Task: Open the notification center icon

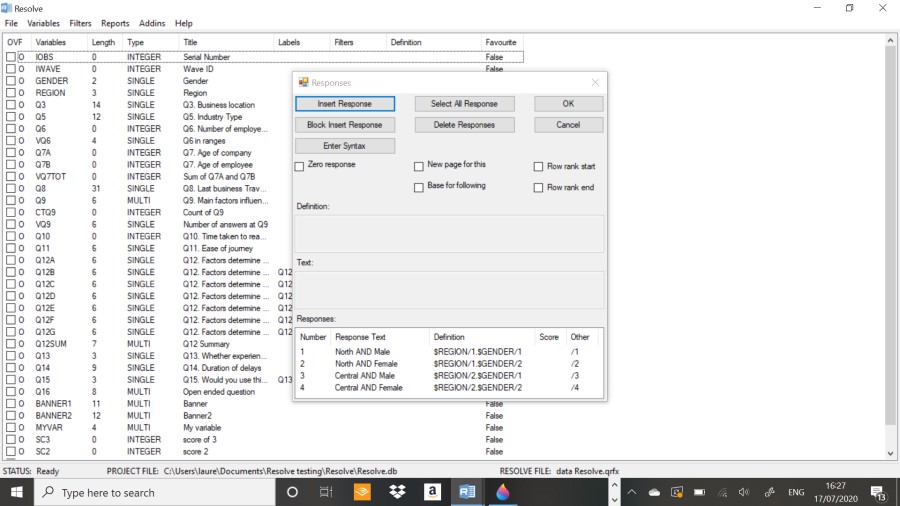Action: pyautogui.click(x=878, y=493)
